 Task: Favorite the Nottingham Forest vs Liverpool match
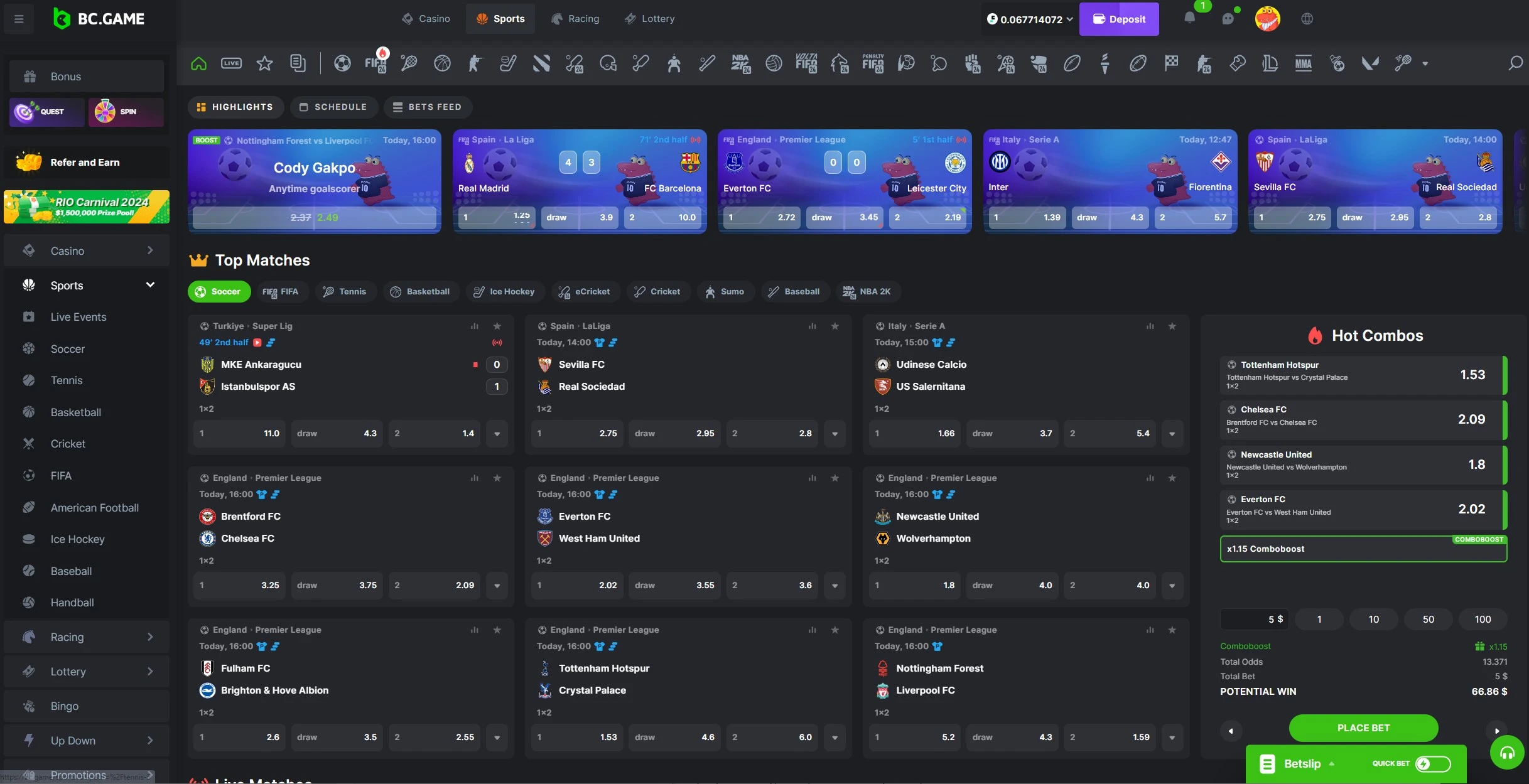pyautogui.click(x=1172, y=630)
